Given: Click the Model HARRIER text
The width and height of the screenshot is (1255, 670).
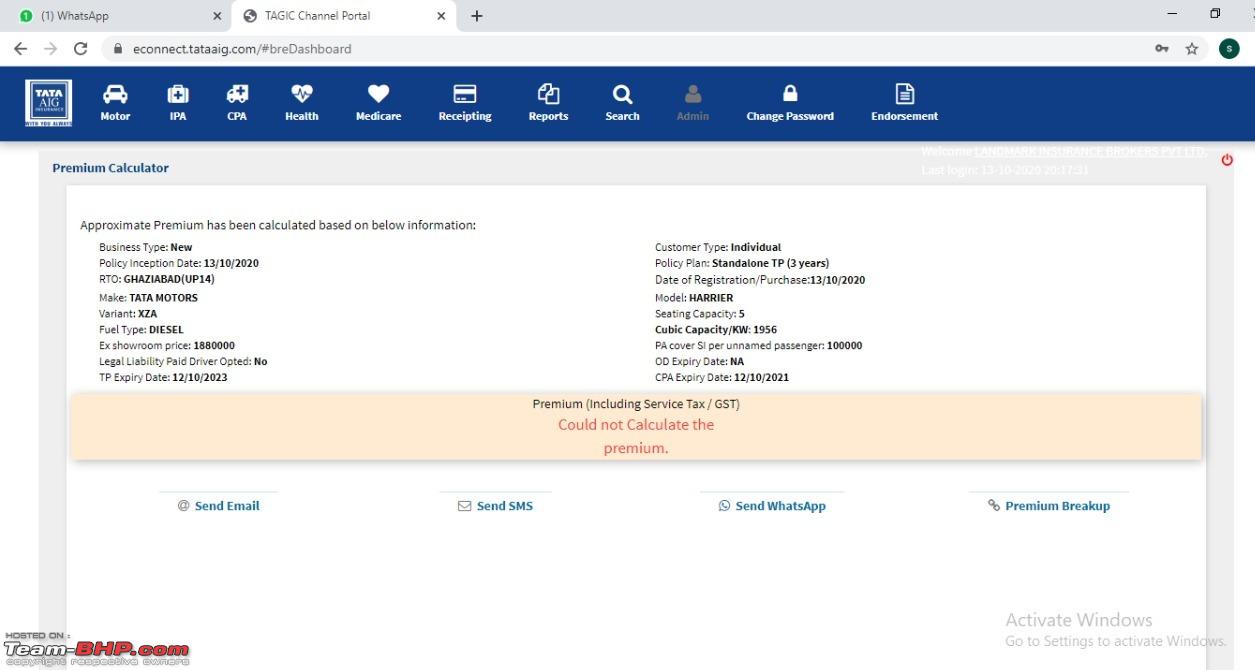Looking at the screenshot, I should pyautogui.click(x=694, y=297).
